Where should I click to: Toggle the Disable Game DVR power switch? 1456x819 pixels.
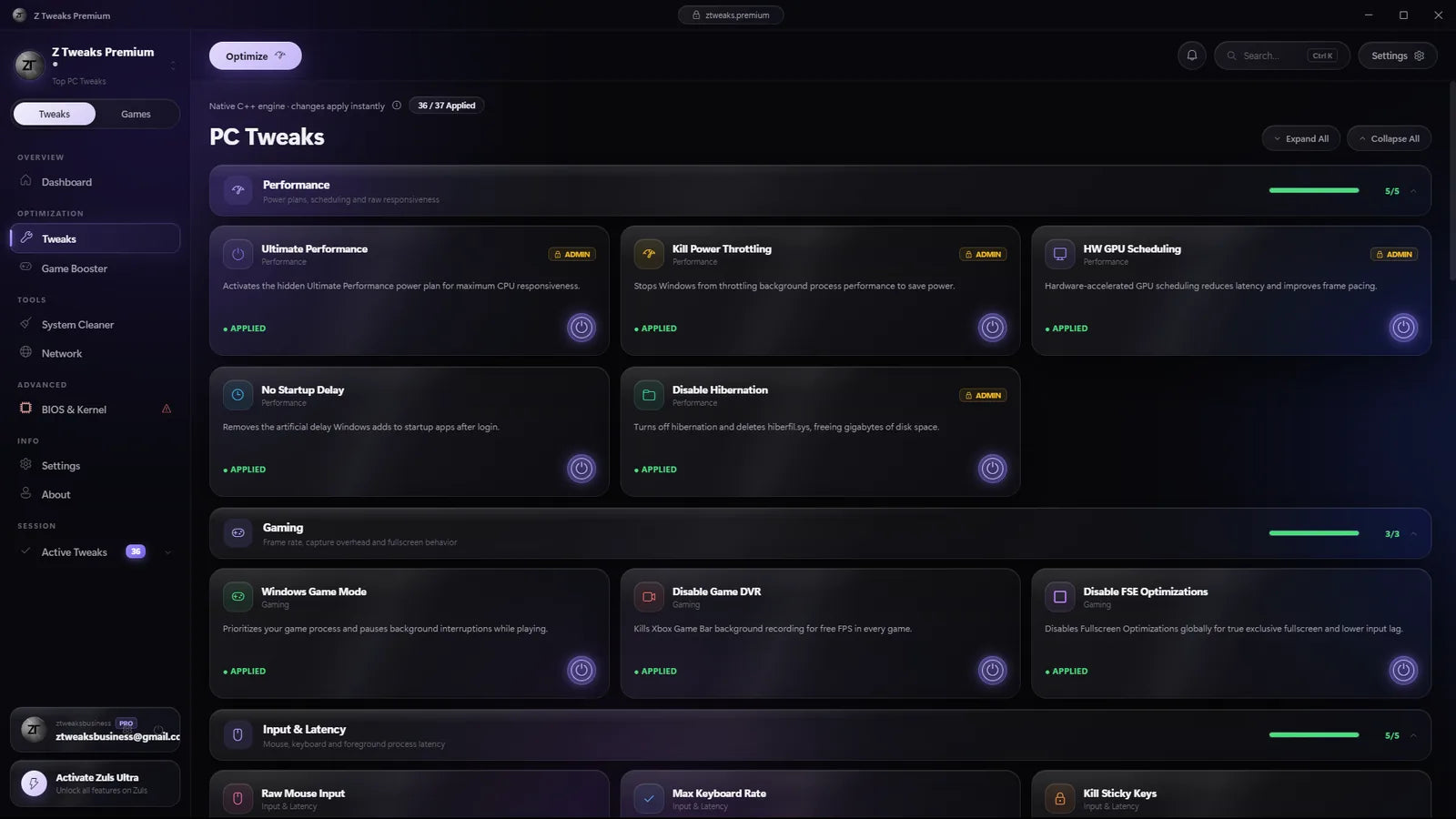point(992,671)
